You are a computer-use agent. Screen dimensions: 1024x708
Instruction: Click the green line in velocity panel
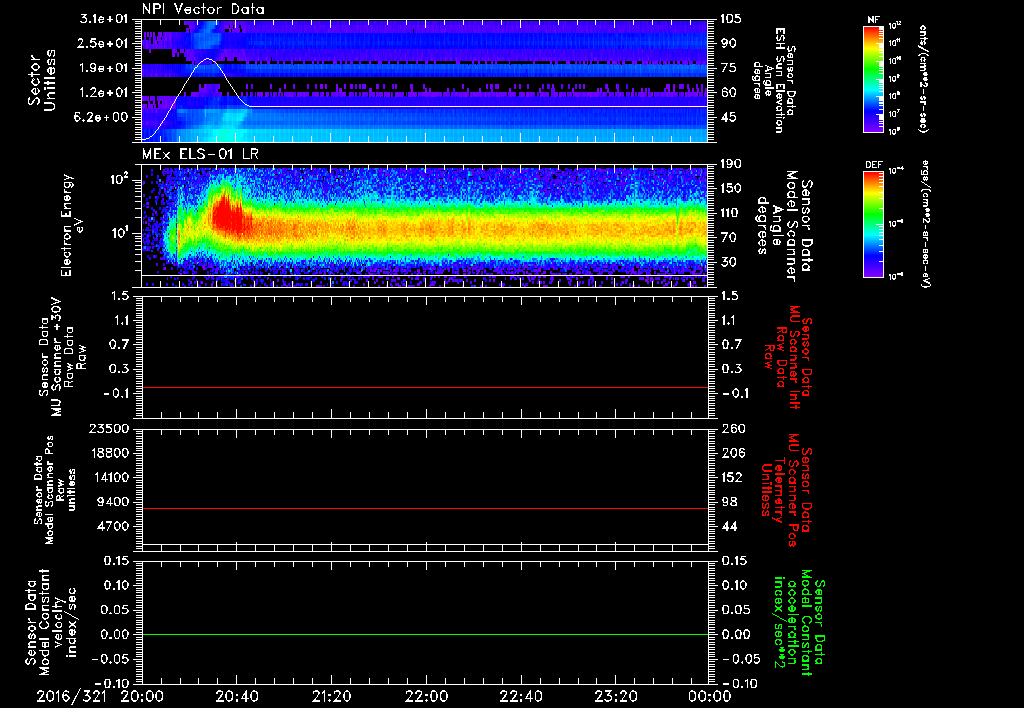pos(425,634)
